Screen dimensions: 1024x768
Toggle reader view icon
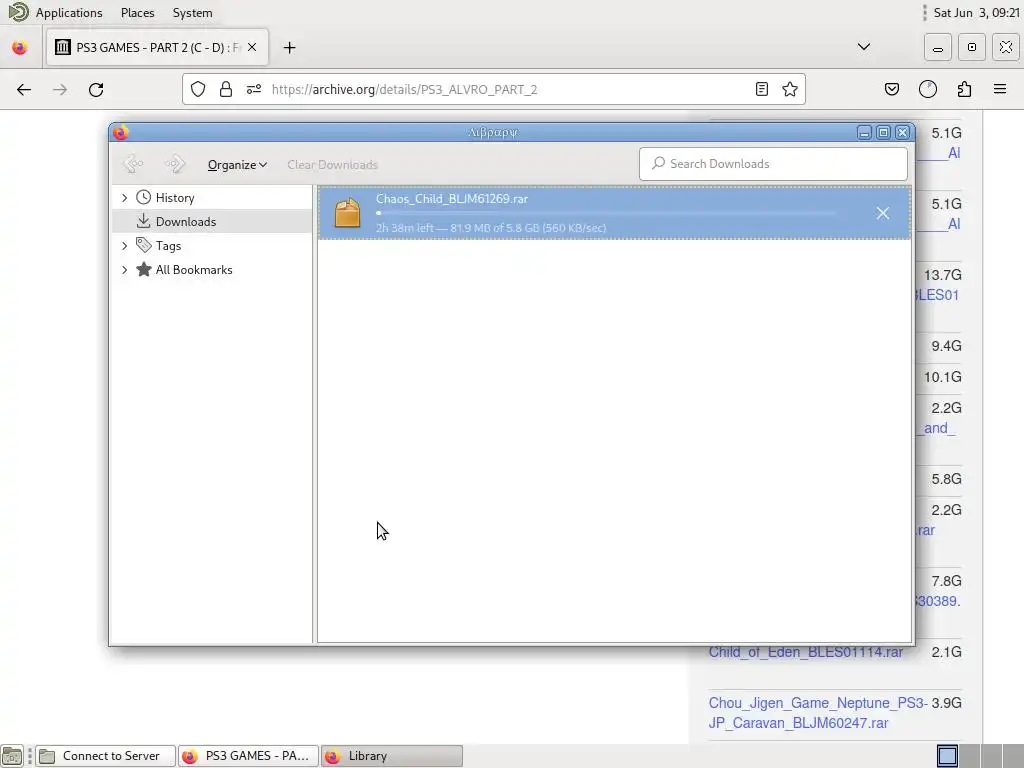761,89
